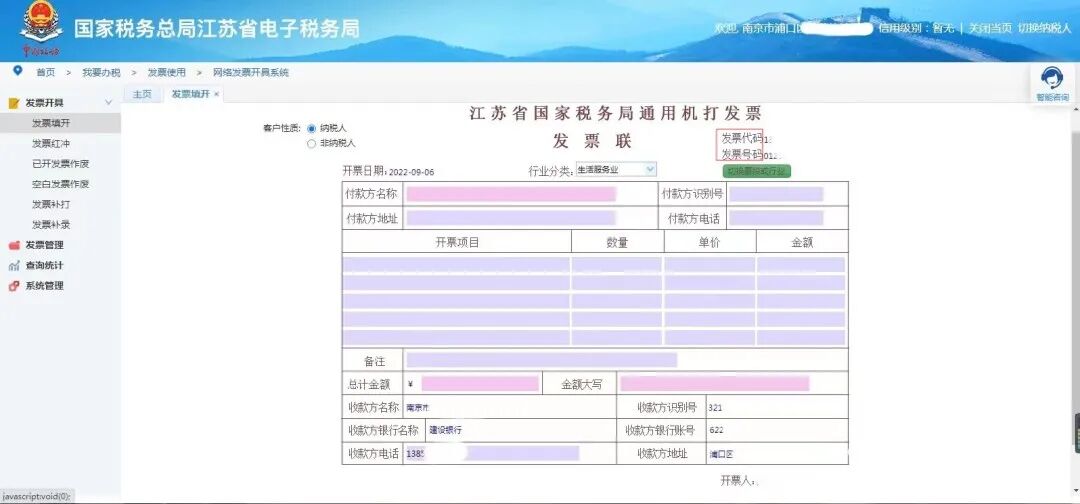This screenshot has width=1080, height=504.
Task: Click first row 数量 field
Action: tap(617, 265)
